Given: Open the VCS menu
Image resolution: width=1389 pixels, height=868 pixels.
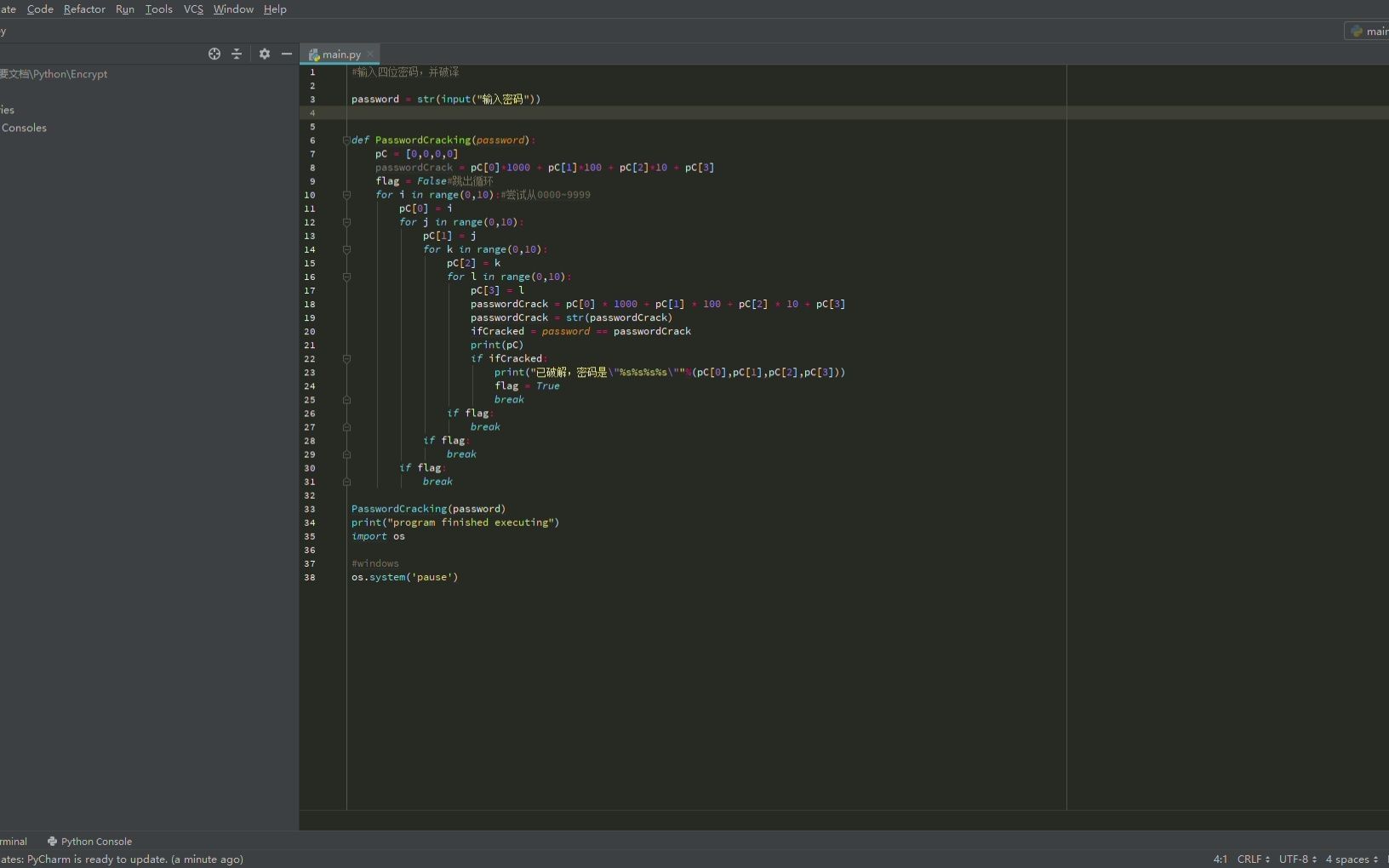Looking at the screenshot, I should [192, 9].
